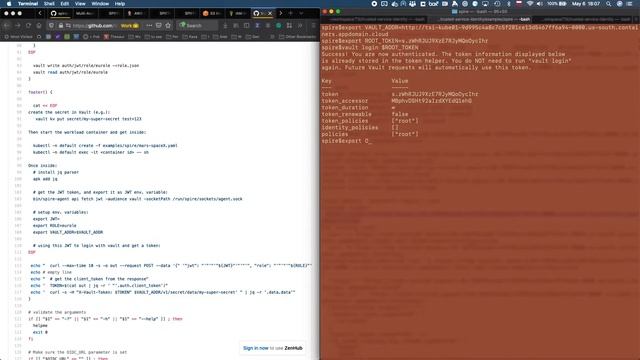
Task: Click the Siri icon in menu bar
Action: coord(619,4)
